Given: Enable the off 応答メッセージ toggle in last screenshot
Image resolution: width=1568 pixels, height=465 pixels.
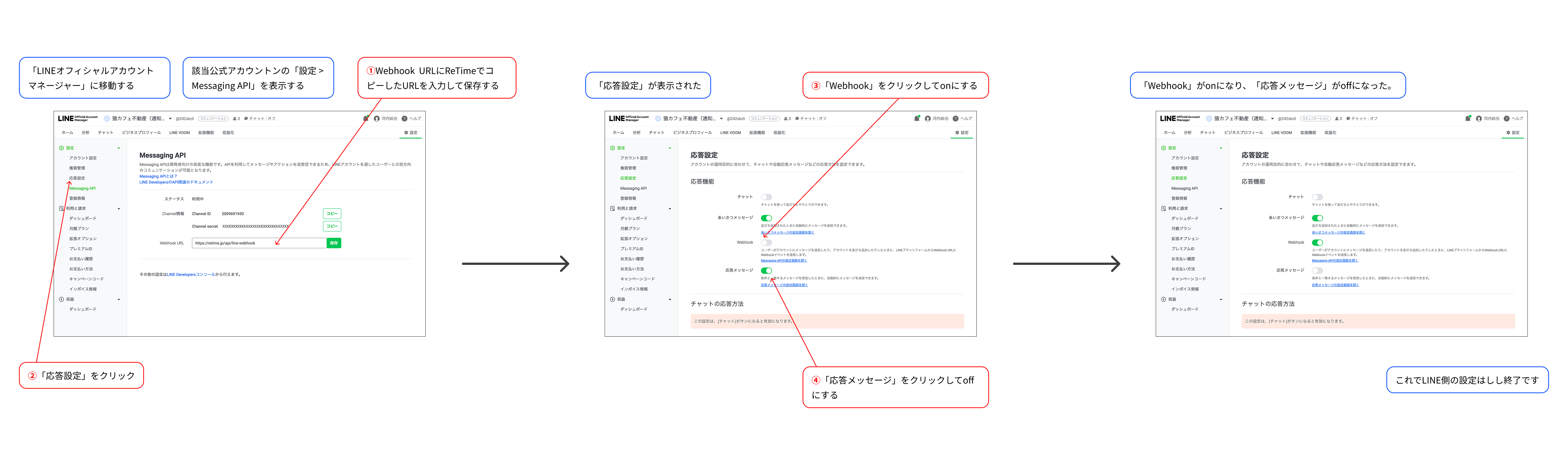Looking at the screenshot, I should 1317,270.
